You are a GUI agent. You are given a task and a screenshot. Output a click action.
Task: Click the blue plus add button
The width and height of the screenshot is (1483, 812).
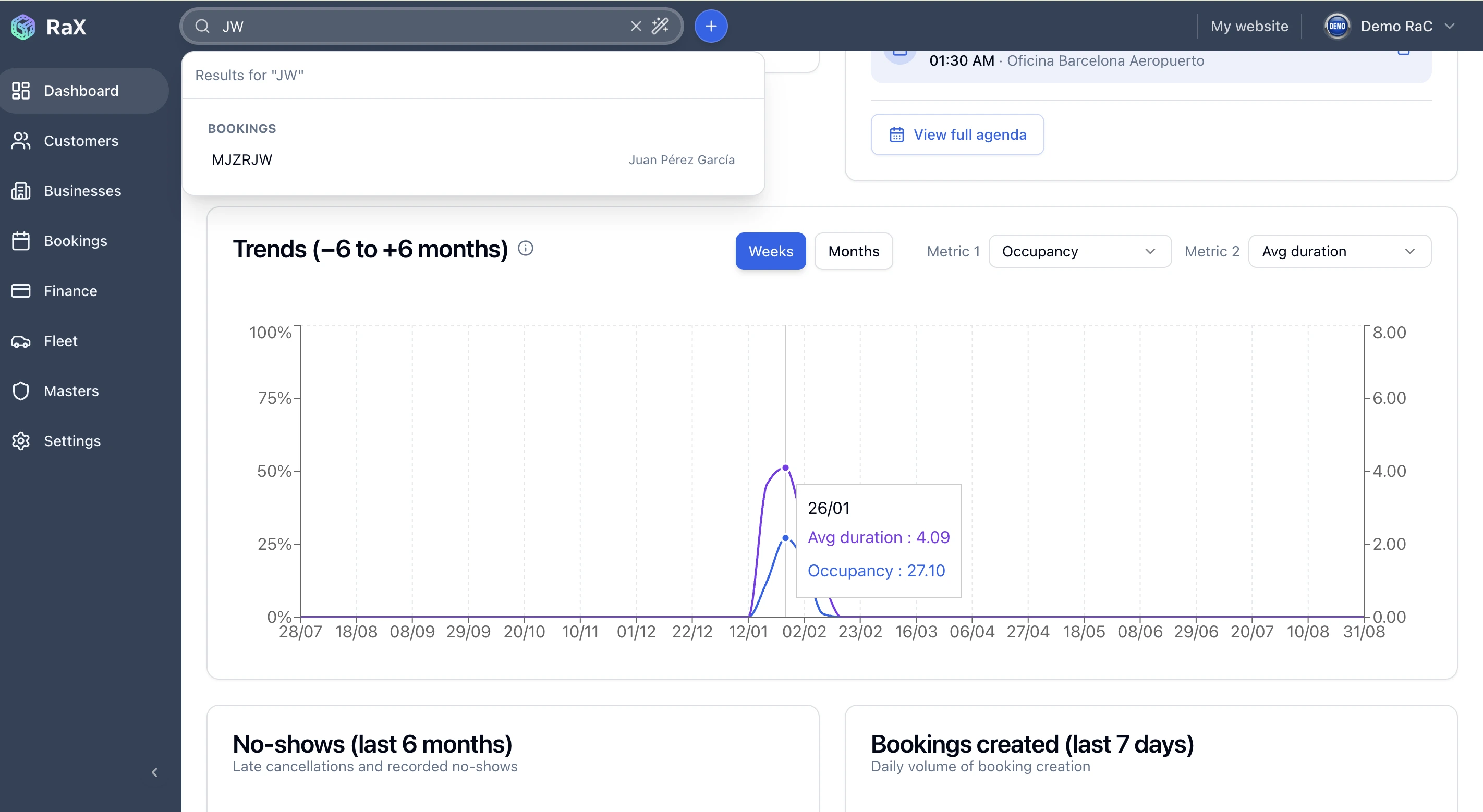click(x=711, y=26)
